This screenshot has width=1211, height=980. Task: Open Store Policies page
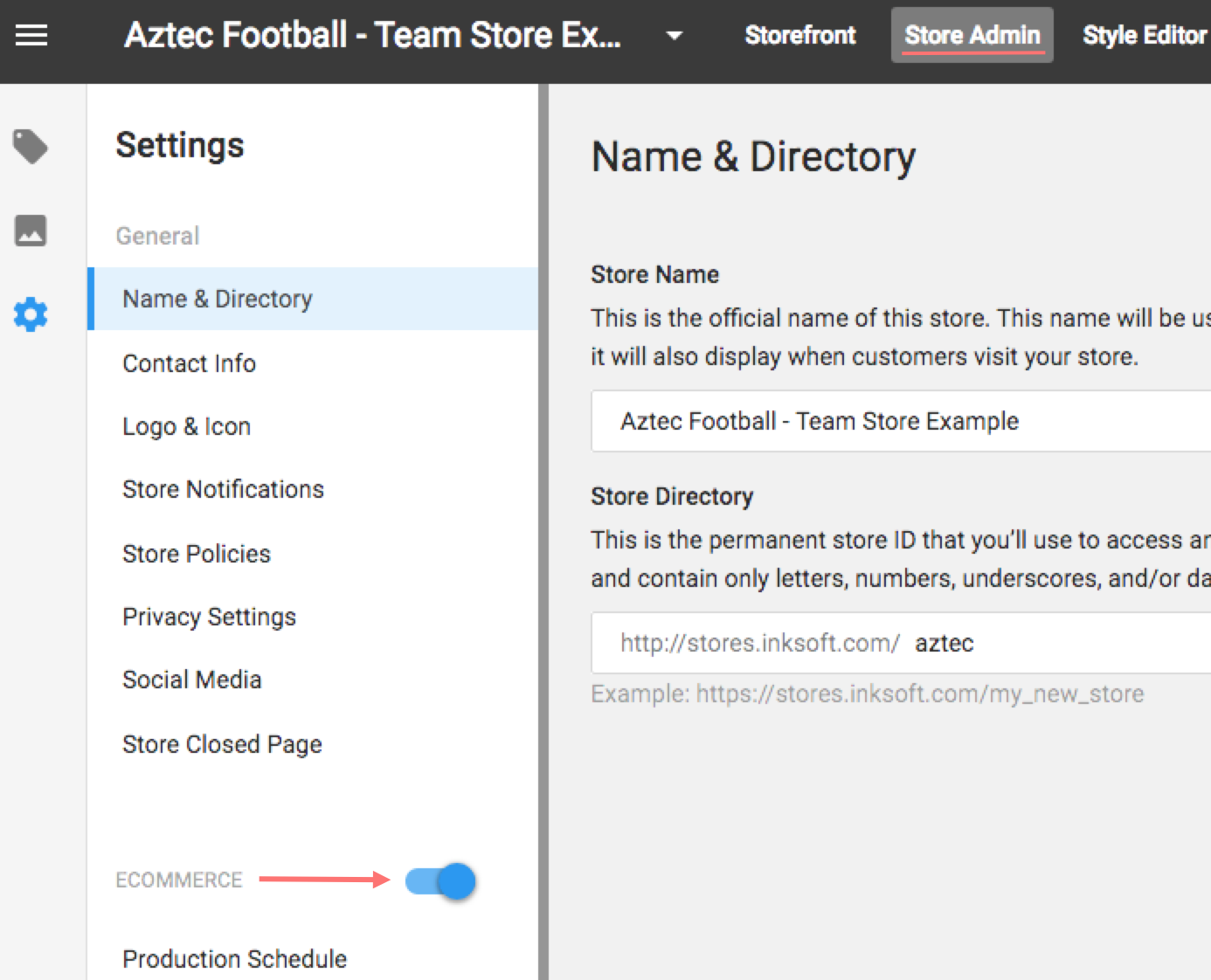[197, 554]
